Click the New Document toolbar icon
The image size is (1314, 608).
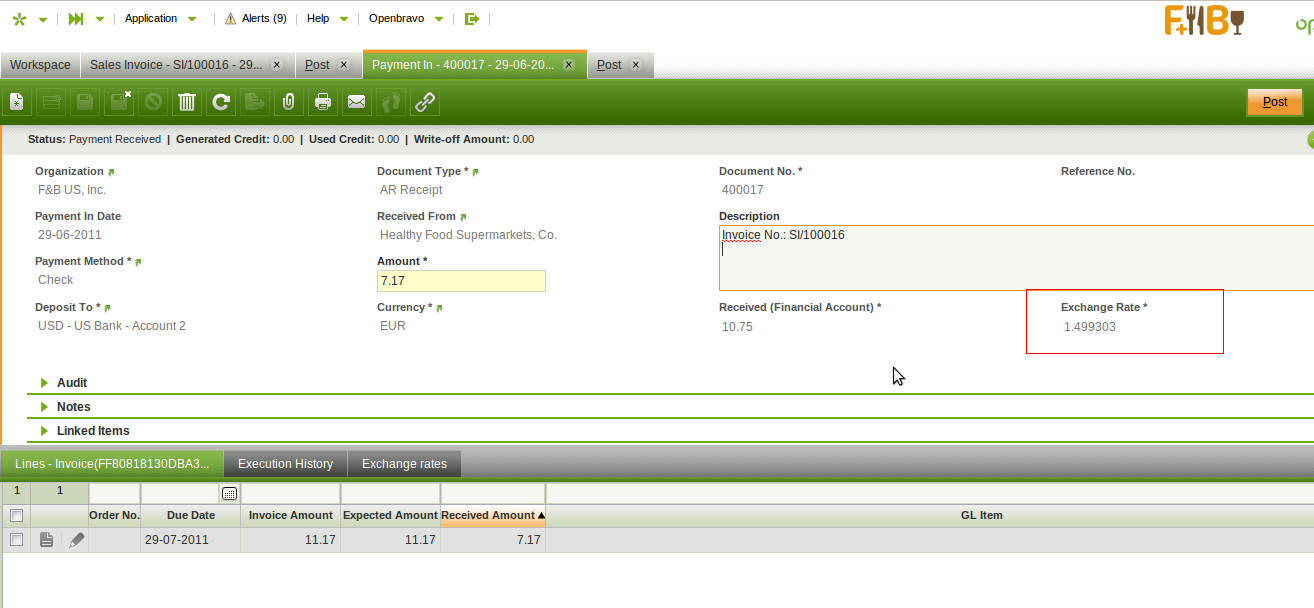(x=17, y=102)
